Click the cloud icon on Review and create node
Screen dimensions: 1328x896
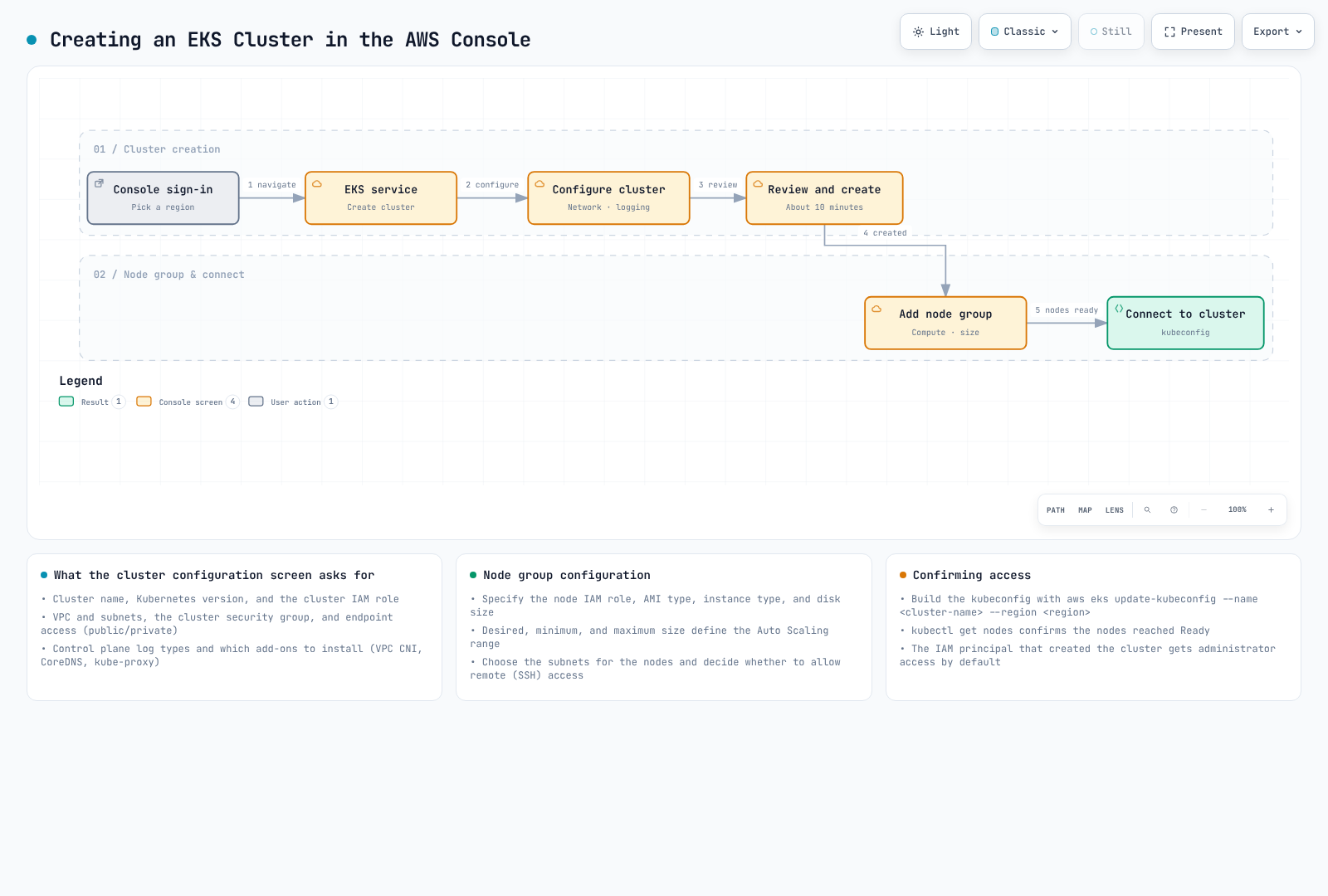(x=758, y=184)
